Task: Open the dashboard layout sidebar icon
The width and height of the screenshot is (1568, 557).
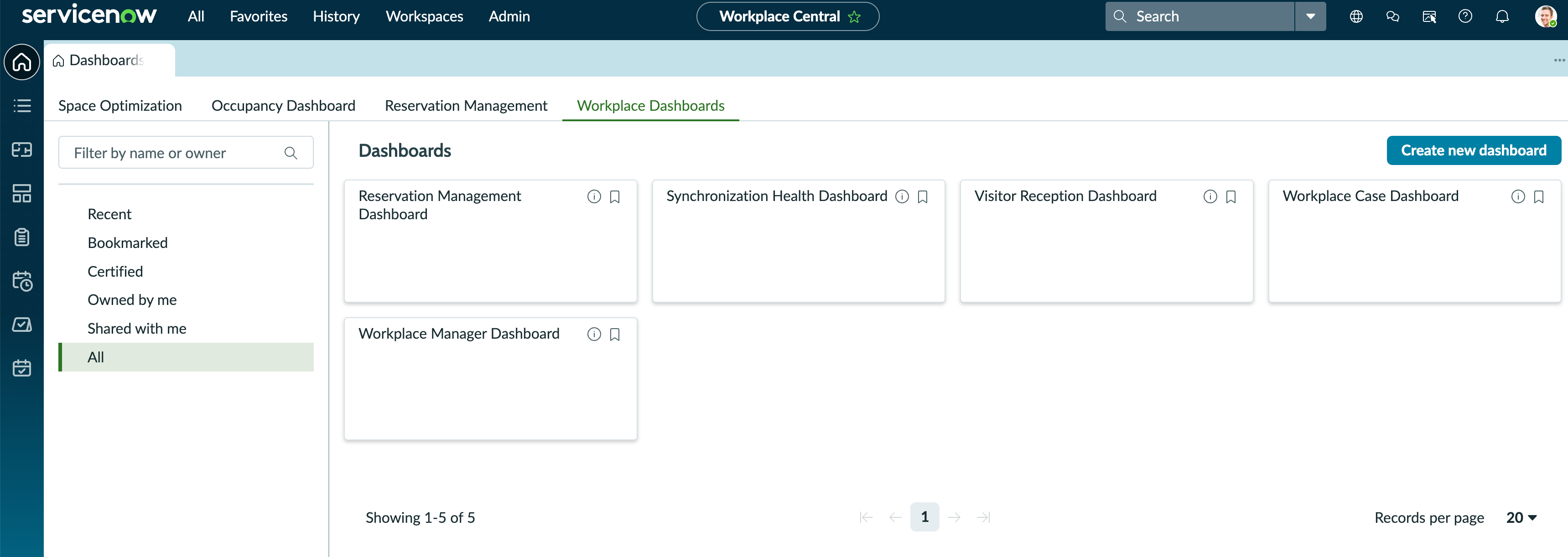Action: point(22,193)
